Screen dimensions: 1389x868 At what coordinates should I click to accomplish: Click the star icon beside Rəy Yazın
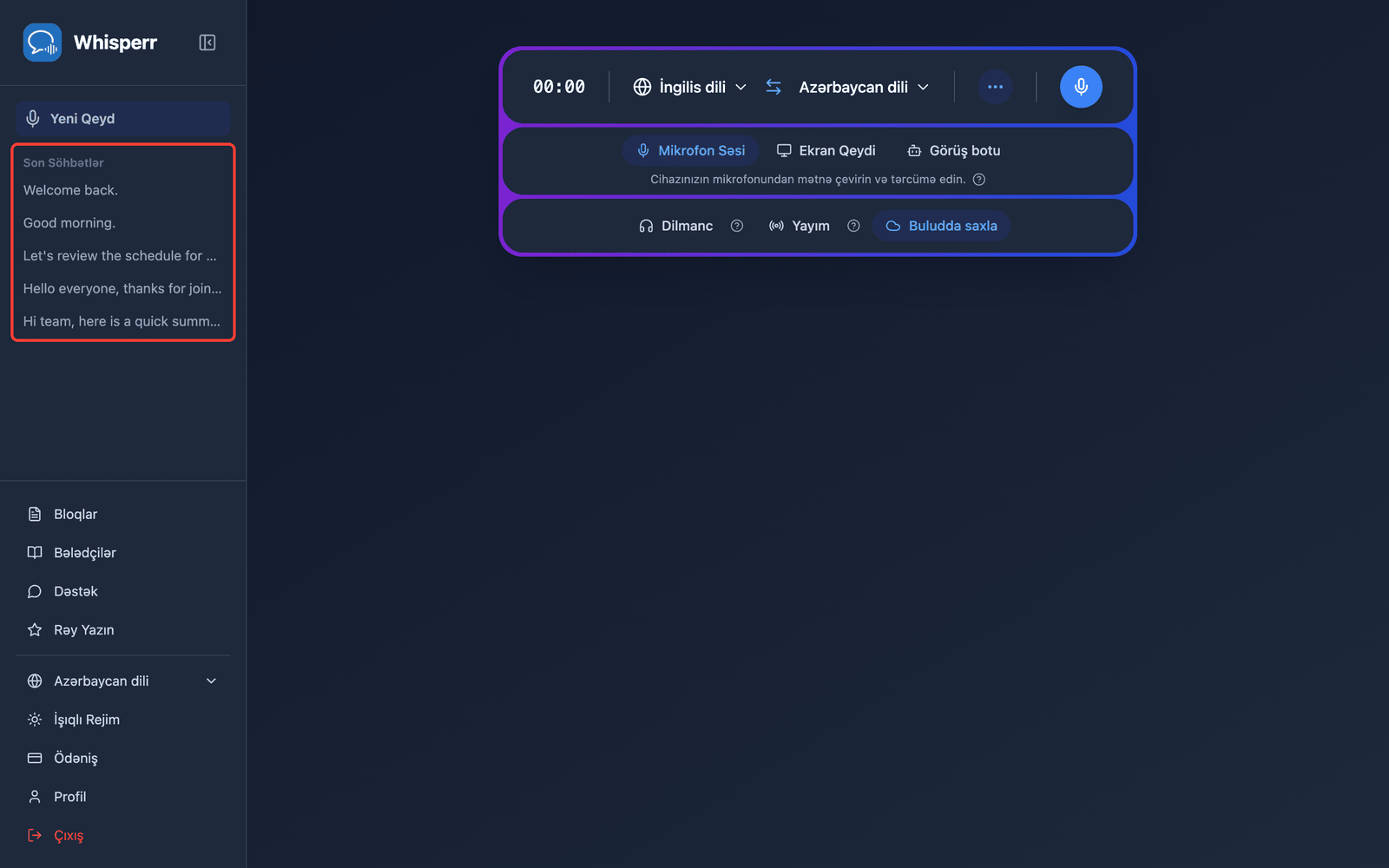(x=35, y=630)
